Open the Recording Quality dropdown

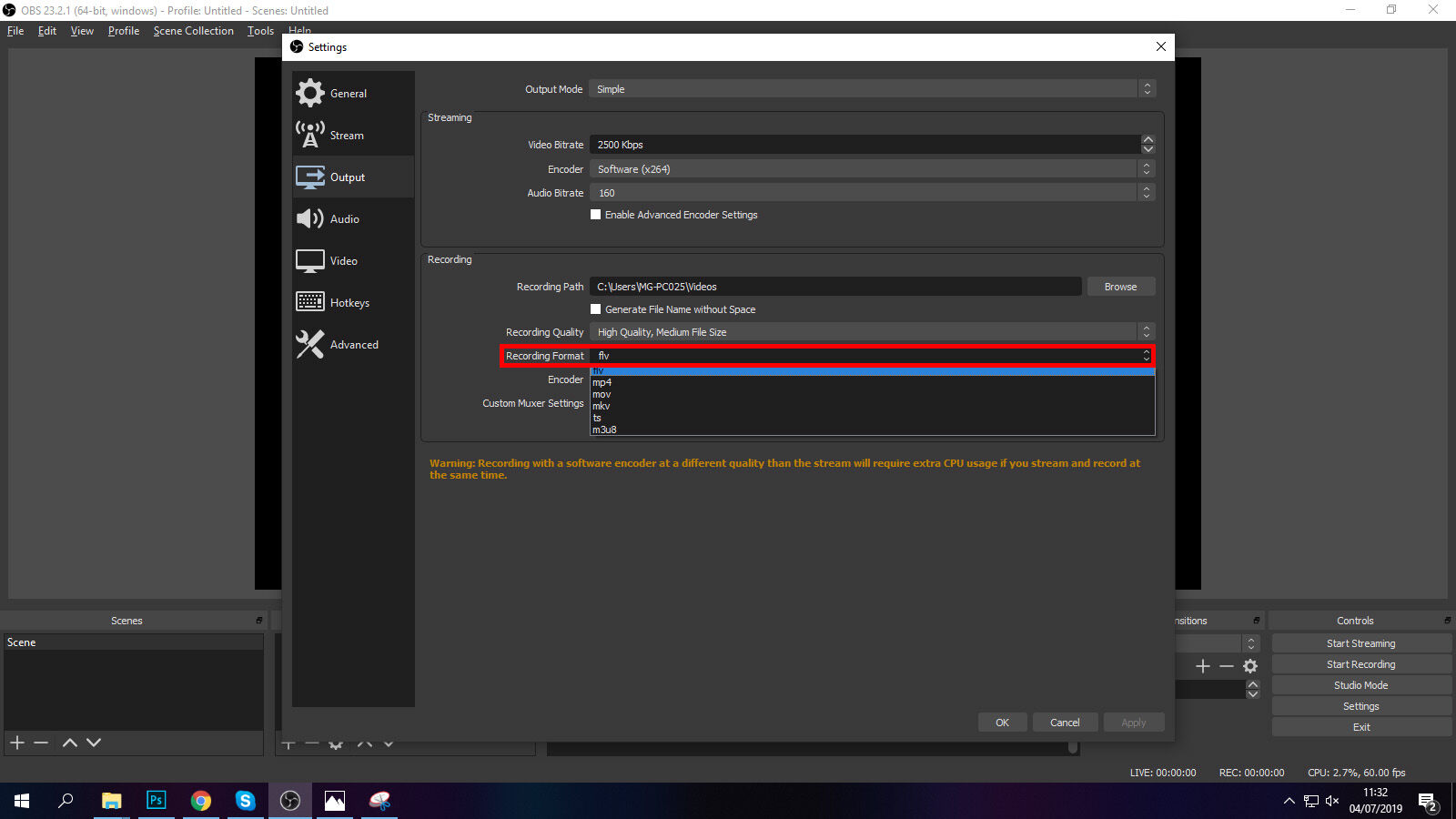click(x=871, y=332)
